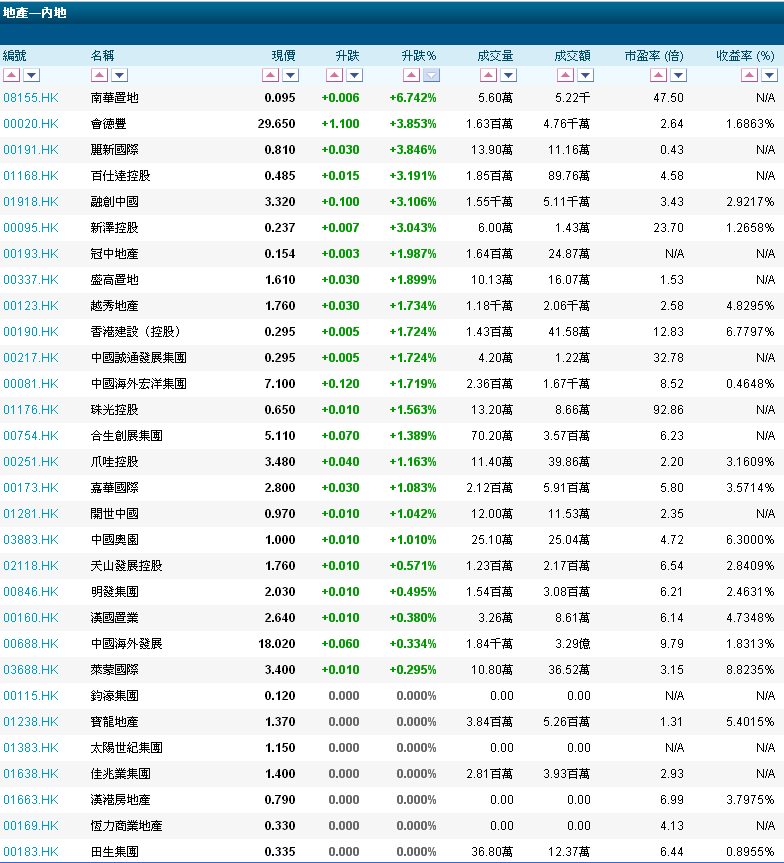This screenshot has width=784, height=863.
Task: Select stock name 佳兆業集團
Action: [x=121, y=774]
